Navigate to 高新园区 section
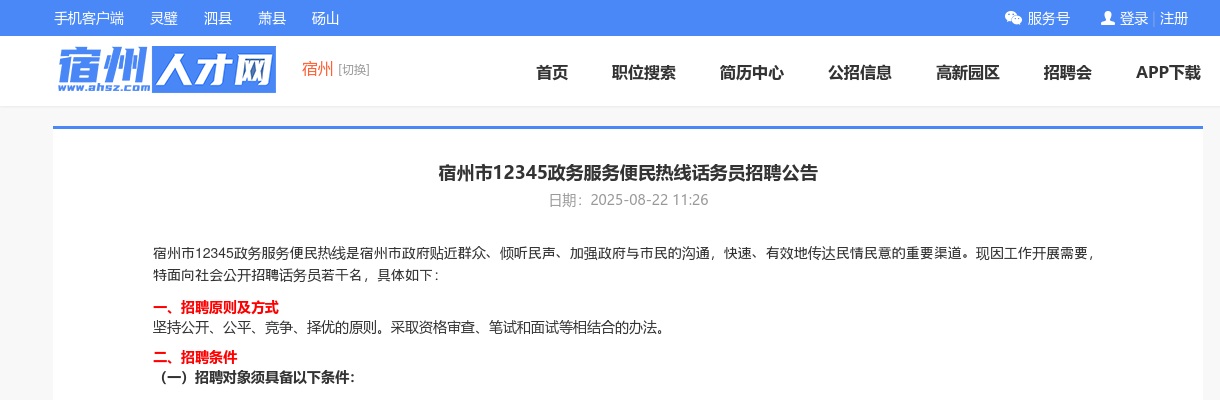1220x400 pixels. (x=968, y=72)
